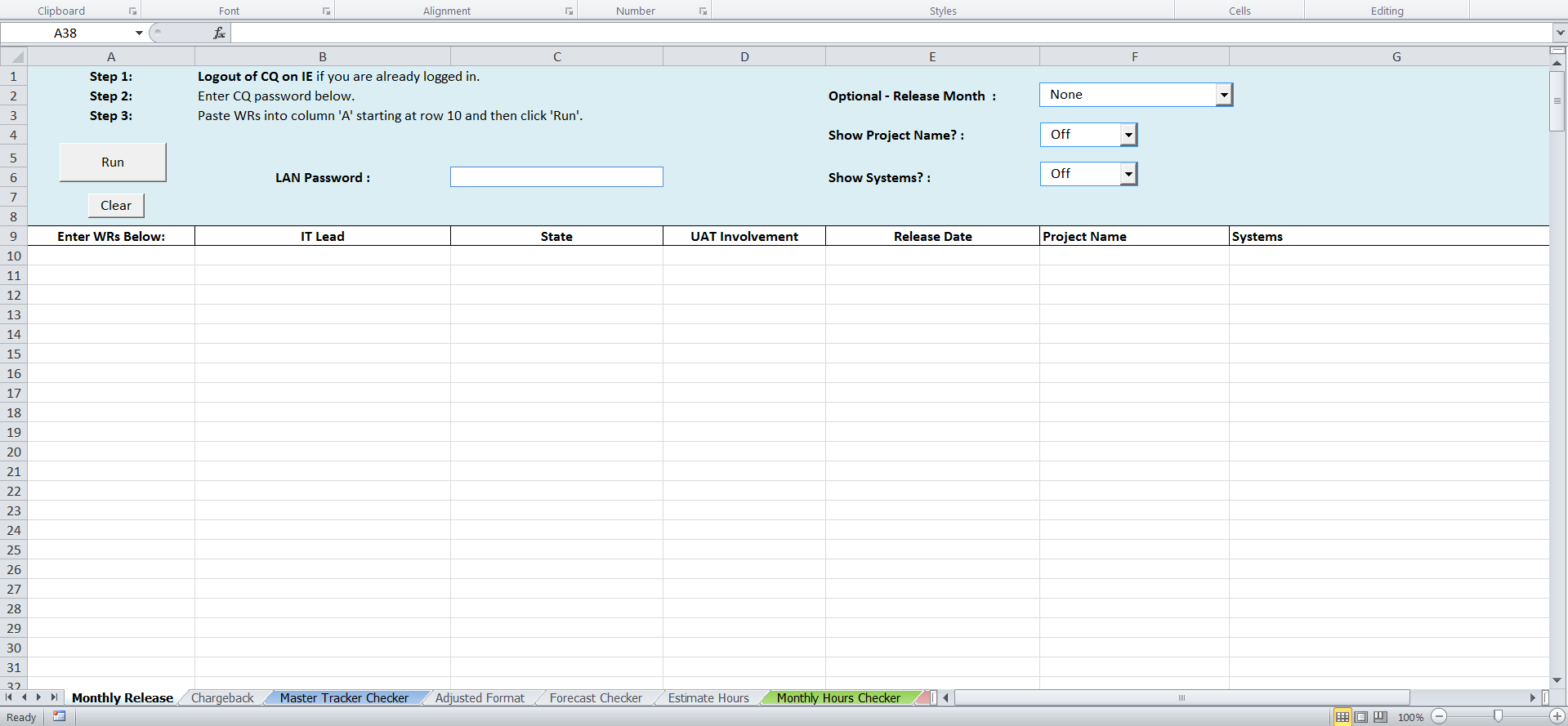The image size is (1568, 726).
Task: Open the Show Systems dropdown
Action: [x=1128, y=174]
